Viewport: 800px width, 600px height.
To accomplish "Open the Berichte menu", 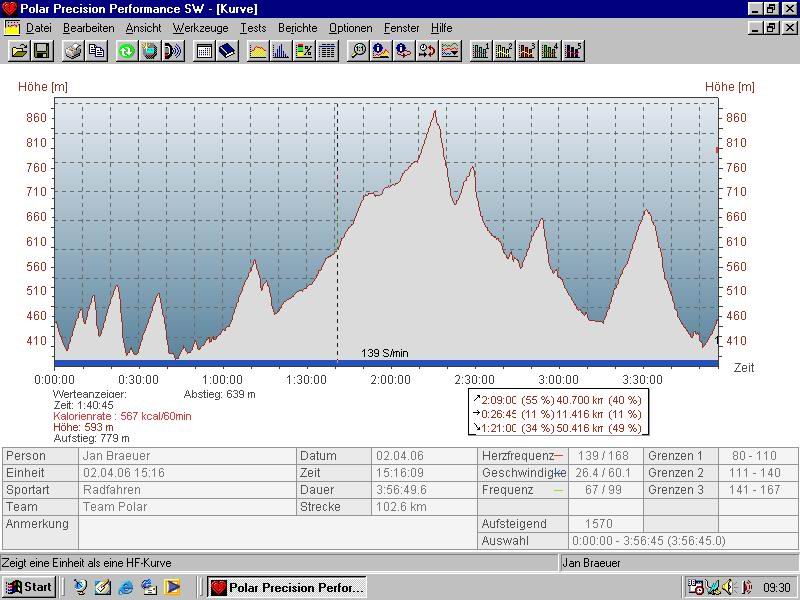I will [x=297, y=28].
